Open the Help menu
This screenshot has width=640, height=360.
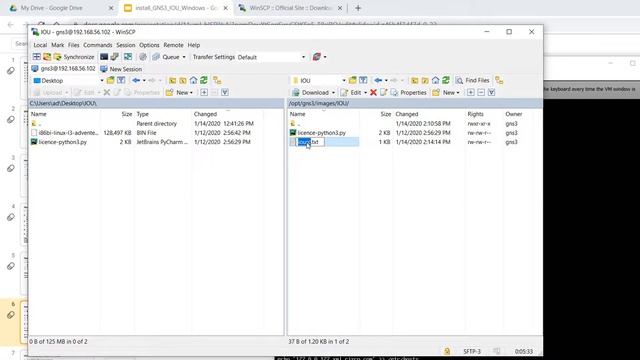[x=193, y=45]
